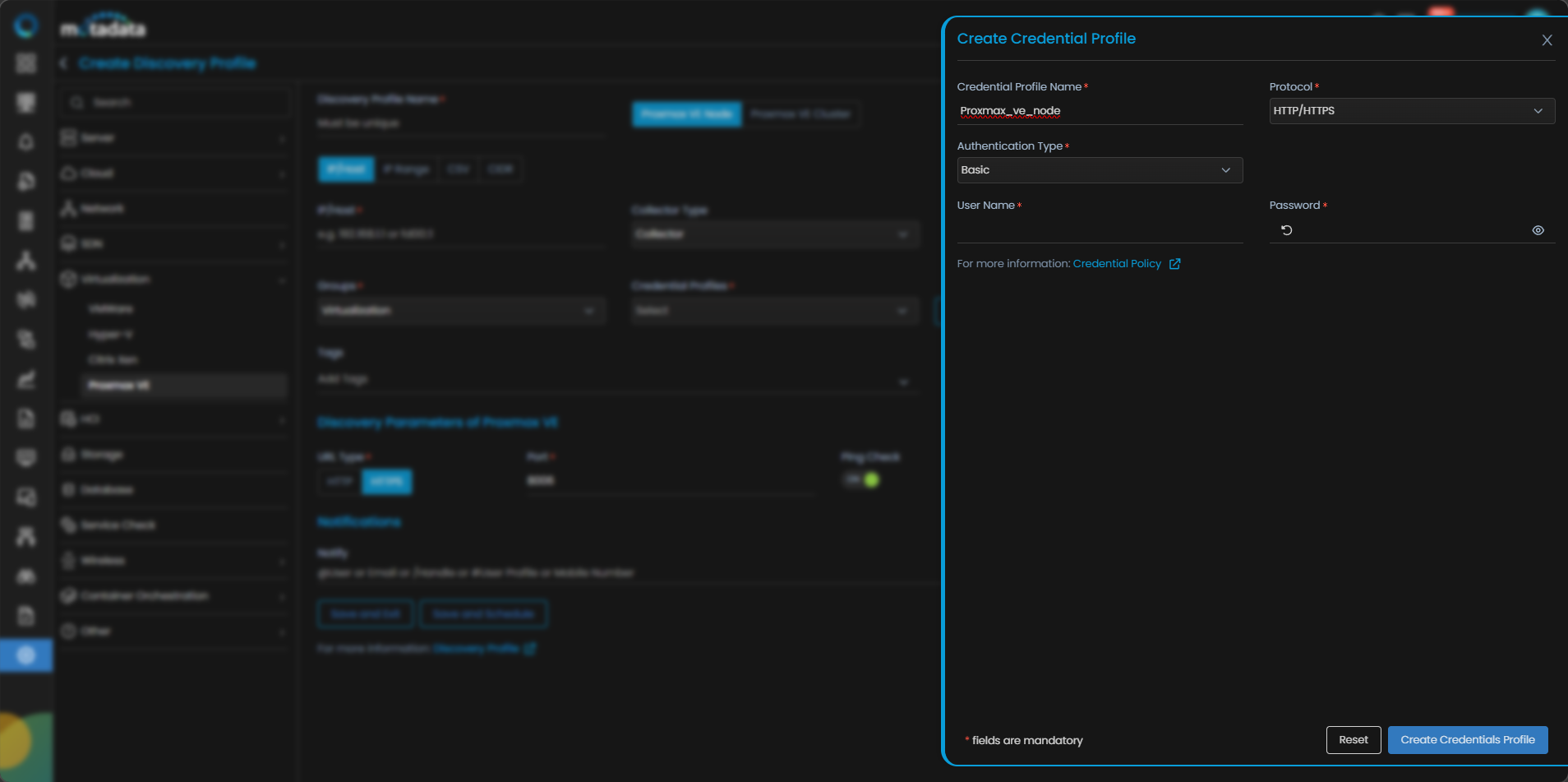Select the HTTPS URL type option

coord(386,481)
